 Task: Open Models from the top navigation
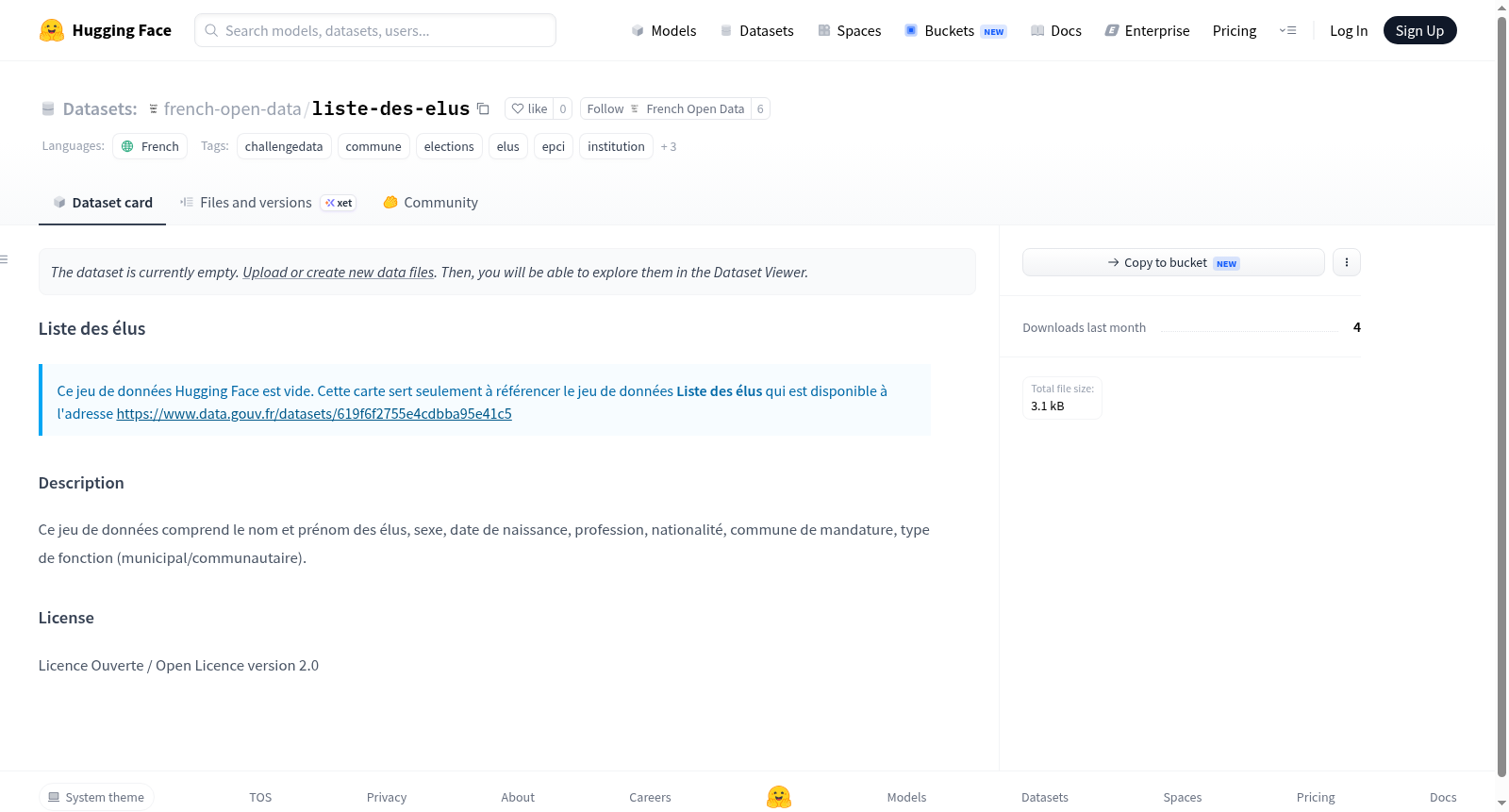coord(664,30)
